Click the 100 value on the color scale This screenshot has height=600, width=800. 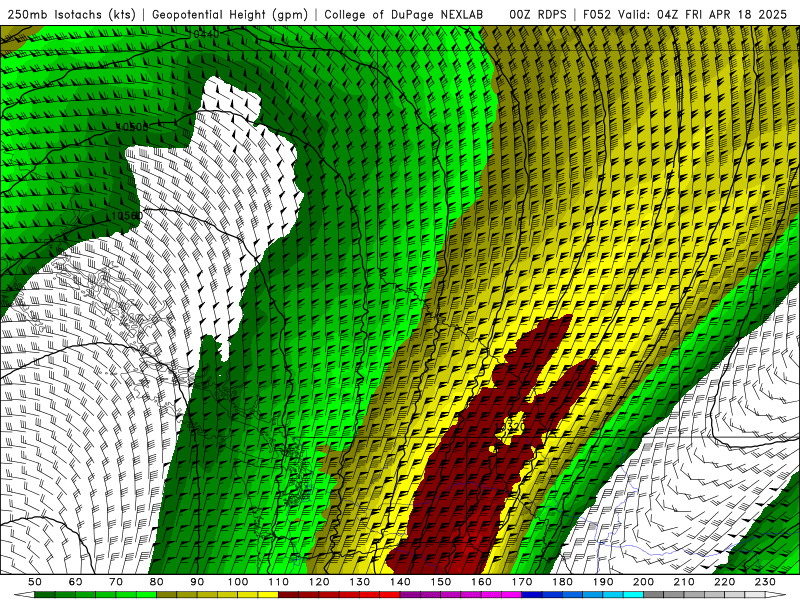238,582
